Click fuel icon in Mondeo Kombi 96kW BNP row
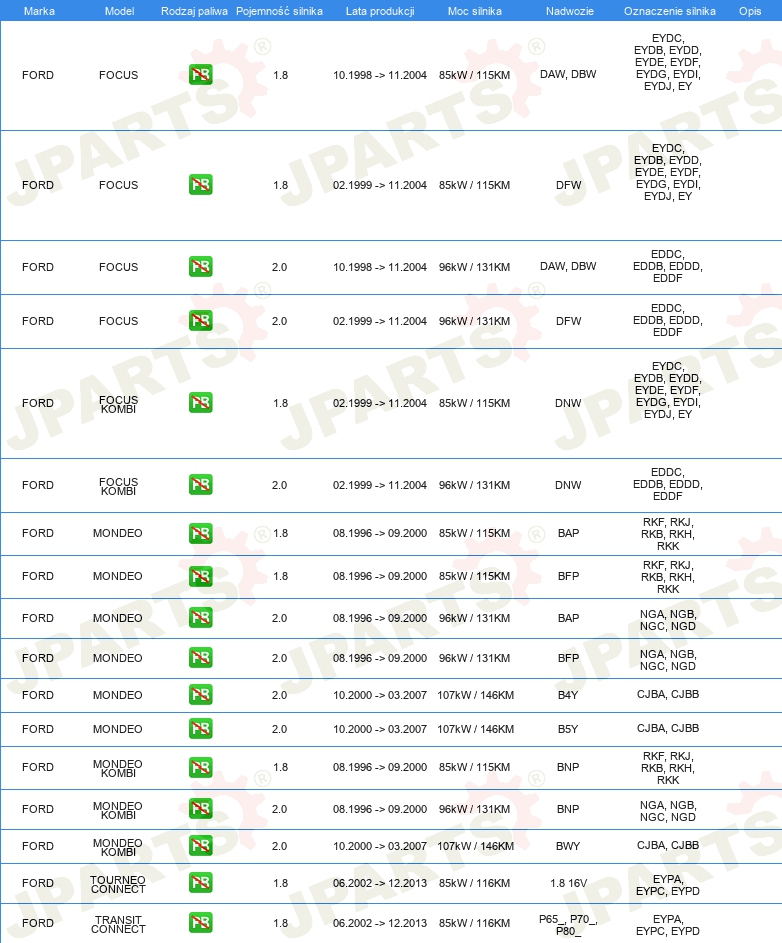 pos(200,809)
